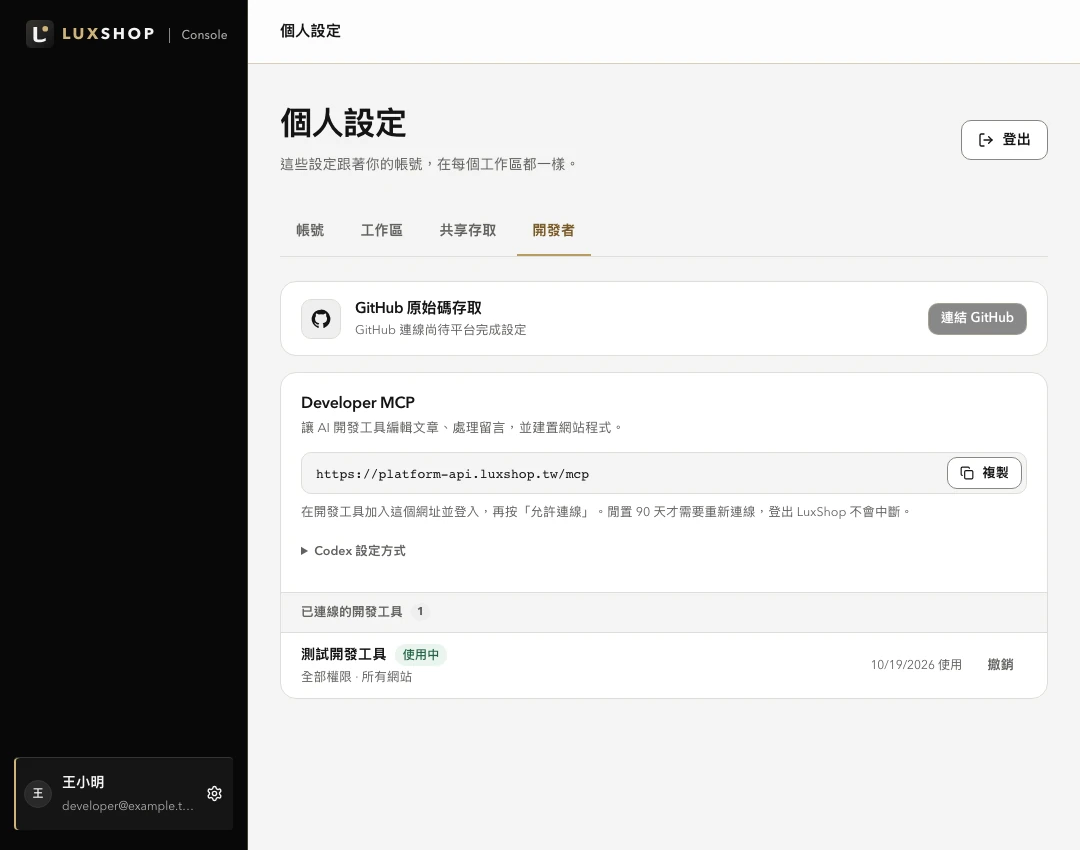Click the LuxShop logo icon
The height and width of the screenshot is (850, 1080).
(x=39, y=34)
